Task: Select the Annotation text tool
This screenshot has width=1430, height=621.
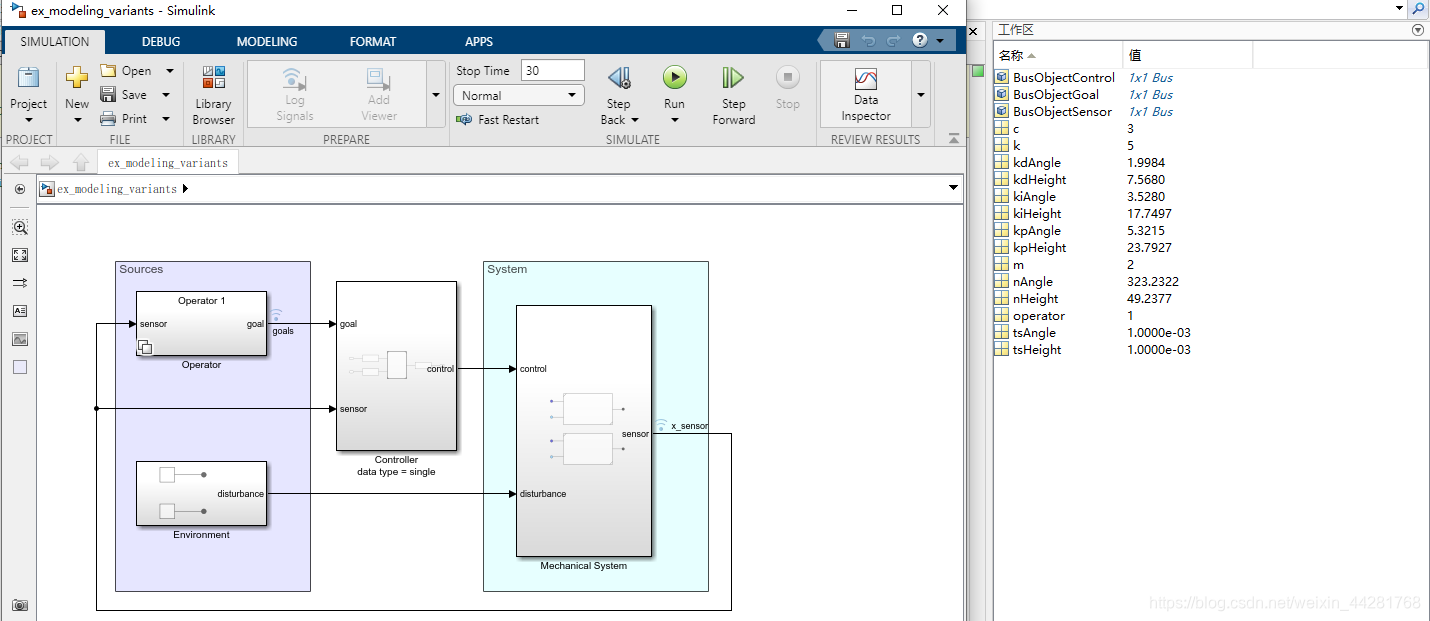Action: point(20,311)
